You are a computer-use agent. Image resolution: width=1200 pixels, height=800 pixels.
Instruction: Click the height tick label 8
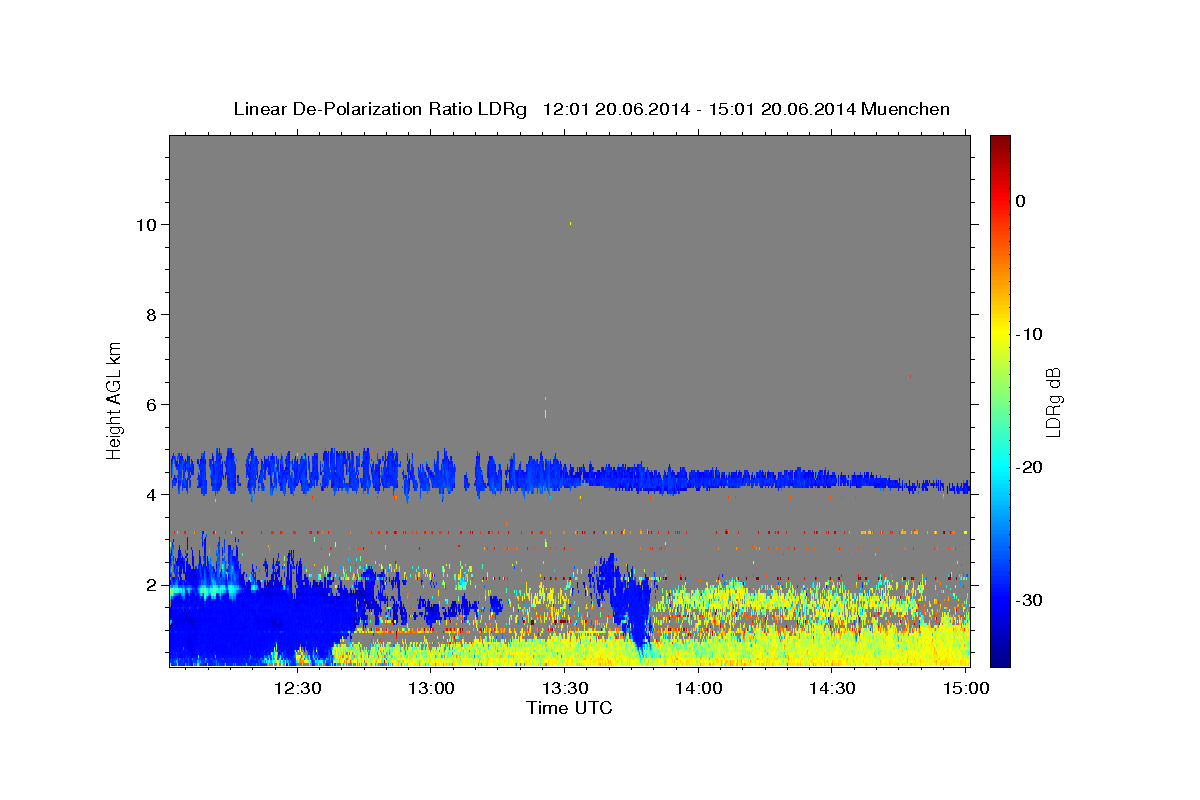[153, 314]
